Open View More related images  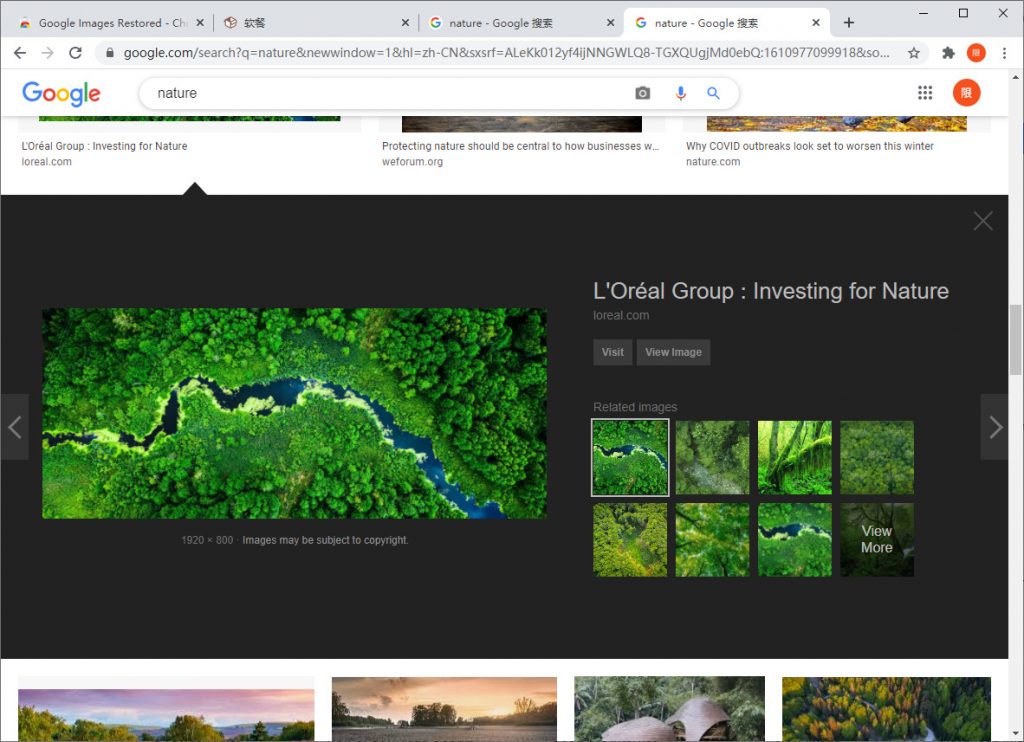[x=876, y=540]
